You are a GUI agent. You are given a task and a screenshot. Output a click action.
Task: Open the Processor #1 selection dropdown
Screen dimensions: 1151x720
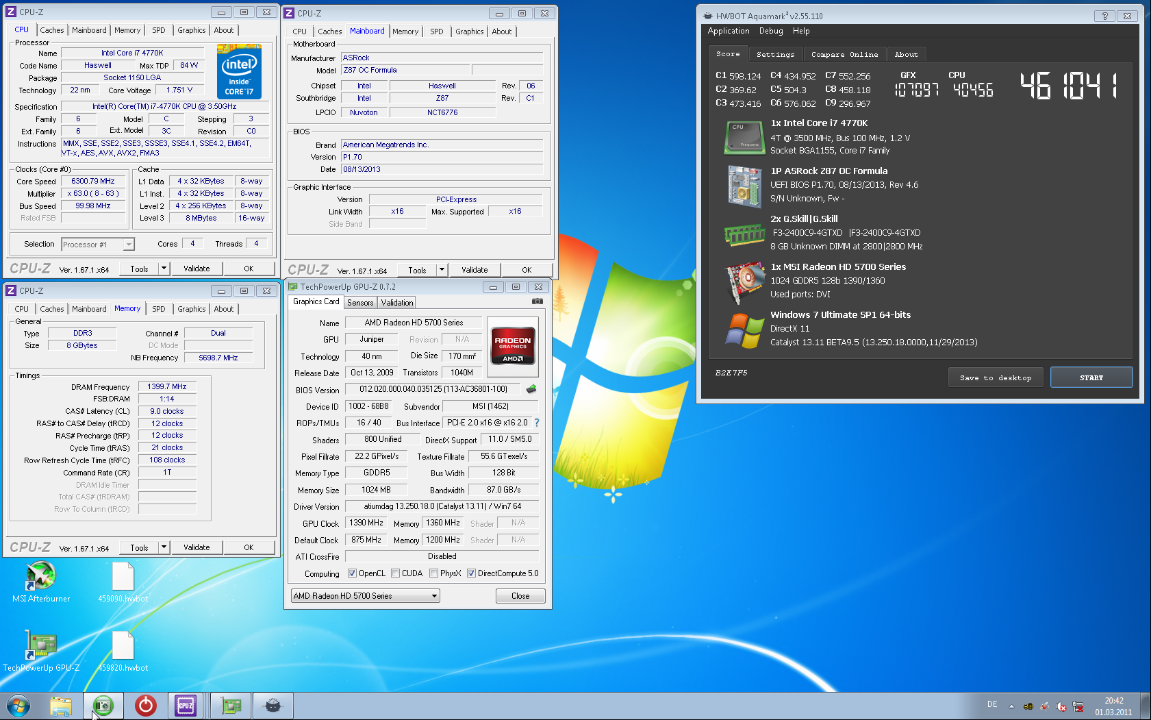tap(97, 244)
